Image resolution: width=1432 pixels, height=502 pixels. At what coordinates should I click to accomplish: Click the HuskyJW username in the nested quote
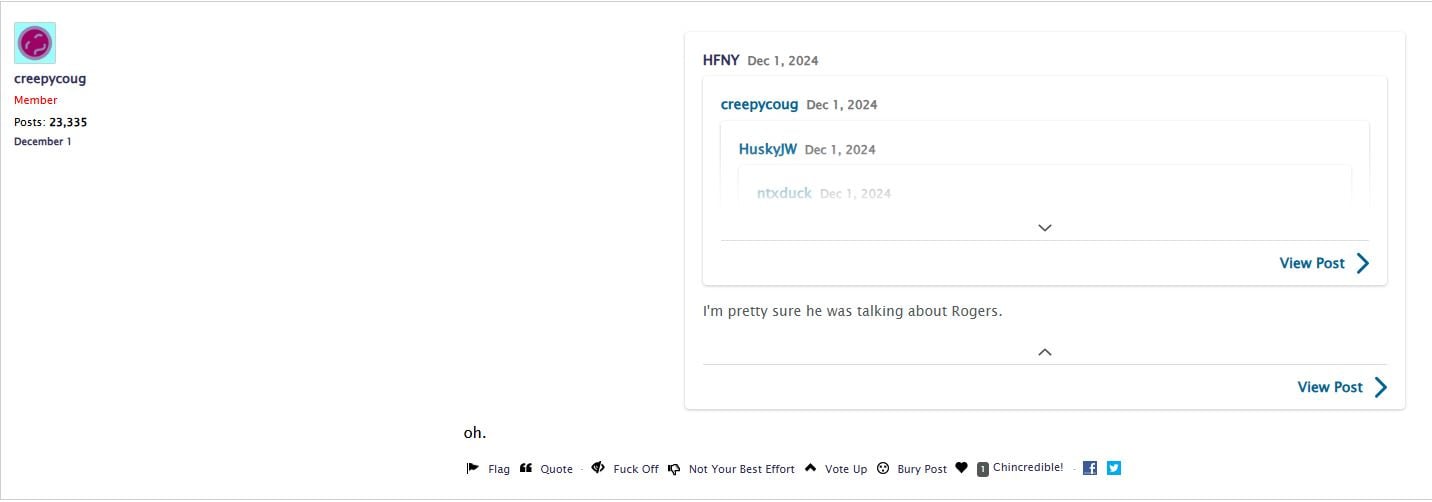pyautogui.click(x=768, y=149)
